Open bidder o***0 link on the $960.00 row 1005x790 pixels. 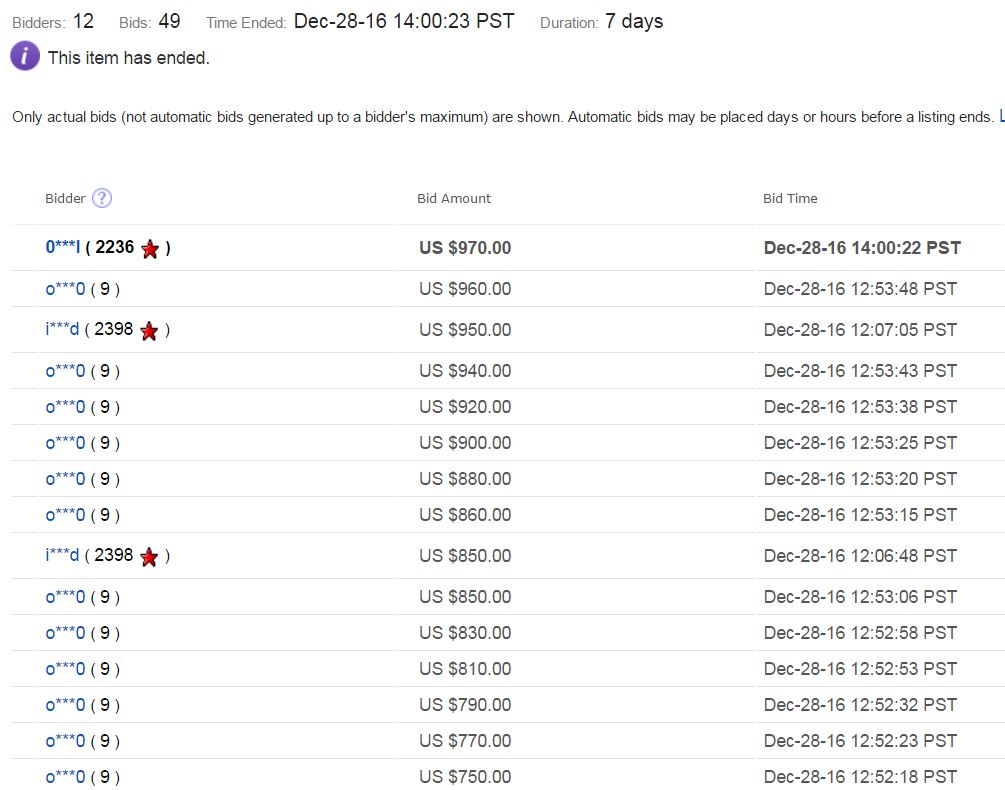65,289
